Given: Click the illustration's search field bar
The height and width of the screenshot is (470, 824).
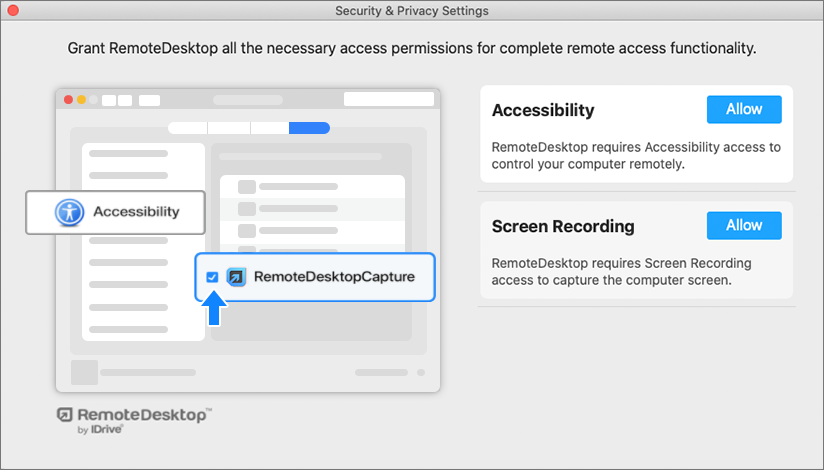Looking at the screenshot, I should click(389, 99).
